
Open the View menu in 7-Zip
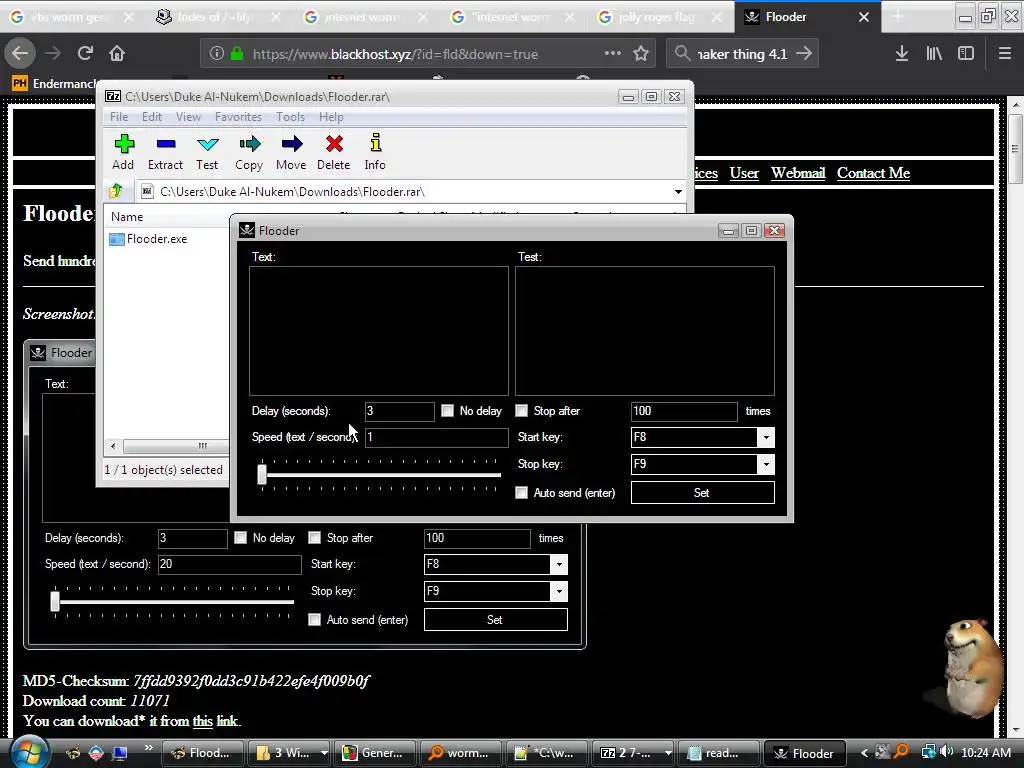pos(188,117)
